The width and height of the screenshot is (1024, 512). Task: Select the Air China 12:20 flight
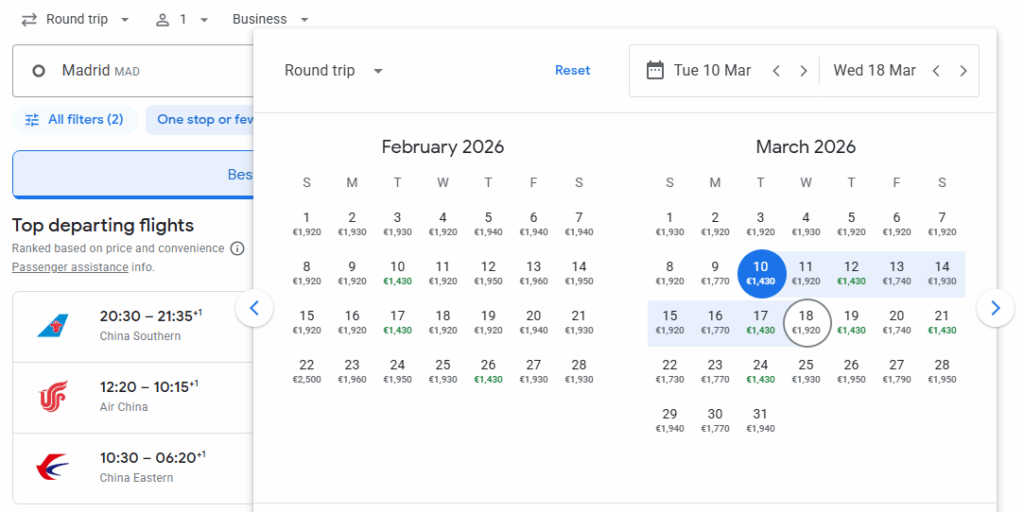pos(133,398)
